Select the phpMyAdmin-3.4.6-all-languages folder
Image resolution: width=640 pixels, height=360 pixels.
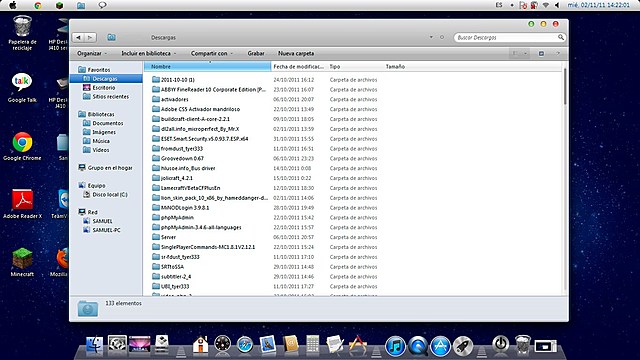click(201, 227)
